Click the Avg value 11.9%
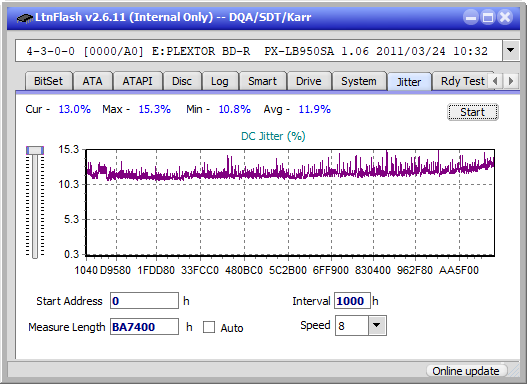Screen dimensions: 527x384 click(315, 109)
